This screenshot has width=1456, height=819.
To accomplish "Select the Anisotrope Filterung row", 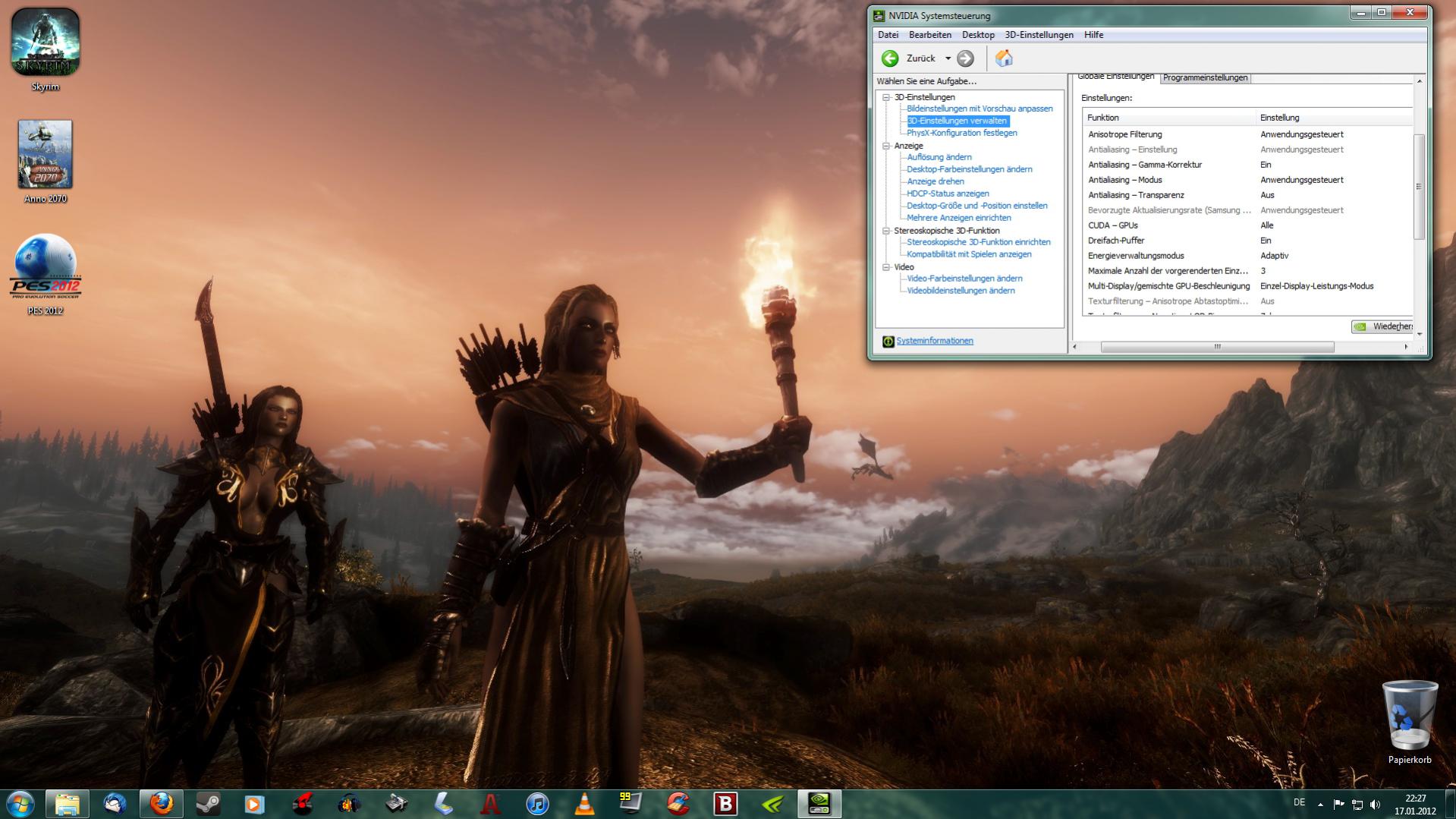I will 1247,134.
